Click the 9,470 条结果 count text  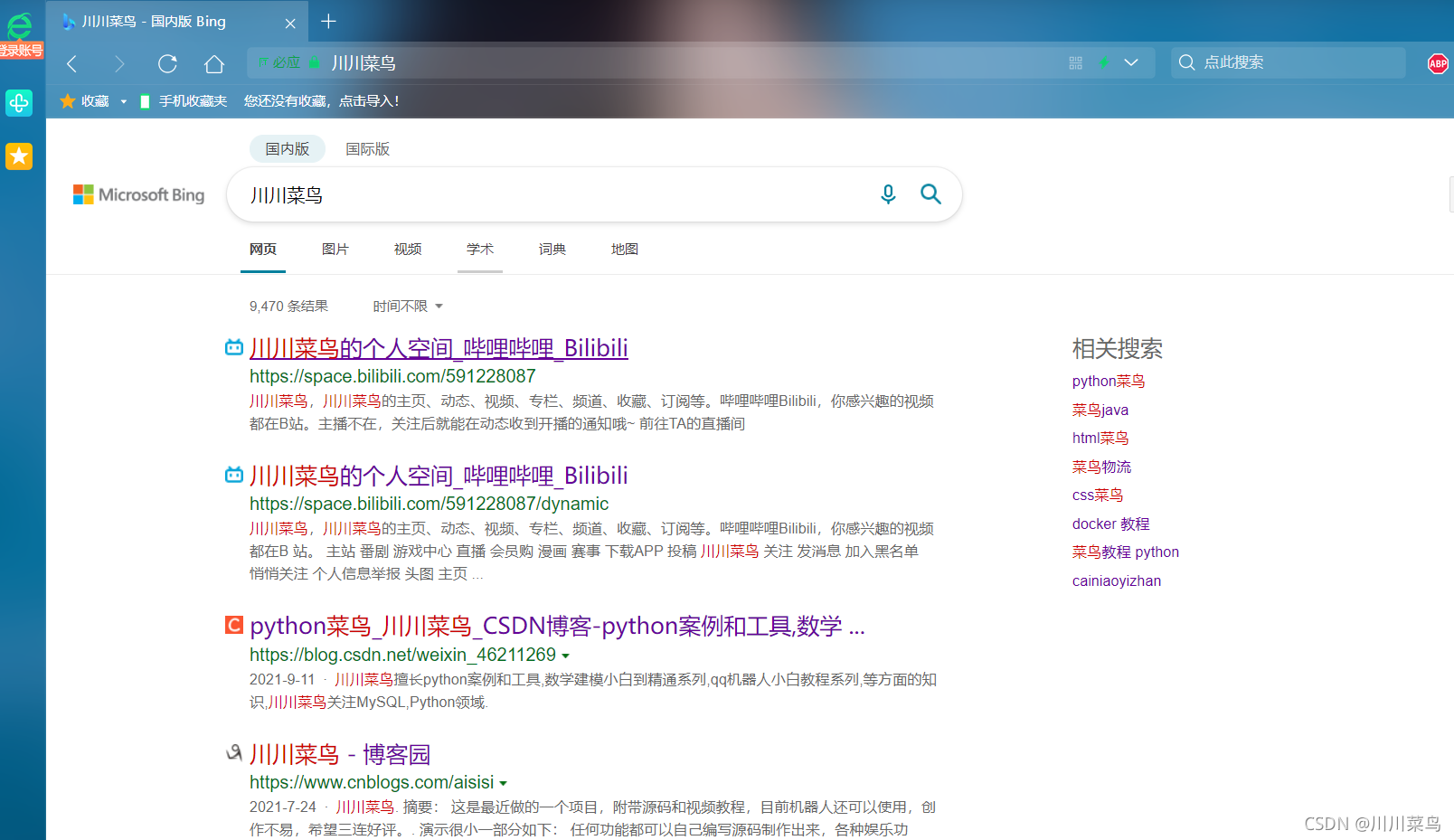(288, 307)
